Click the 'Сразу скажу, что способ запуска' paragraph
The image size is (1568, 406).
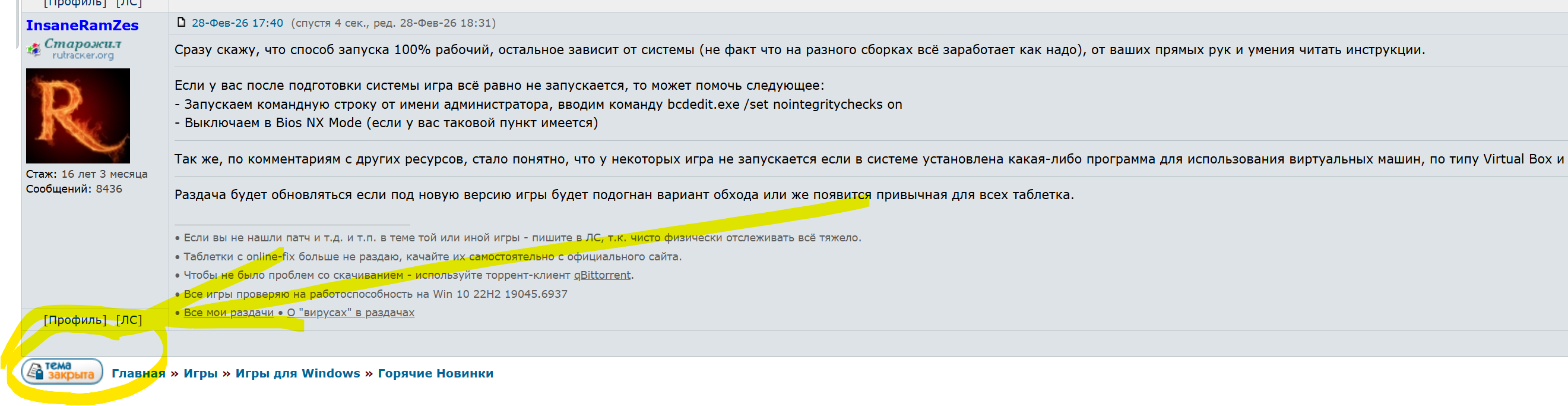coord(800,50)
